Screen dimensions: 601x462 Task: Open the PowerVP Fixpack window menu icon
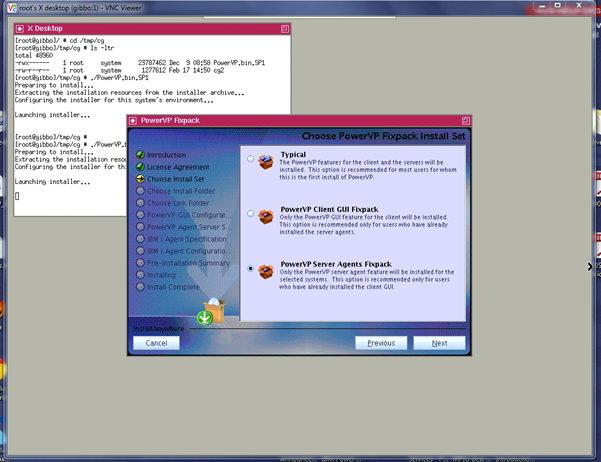point(133,121)
